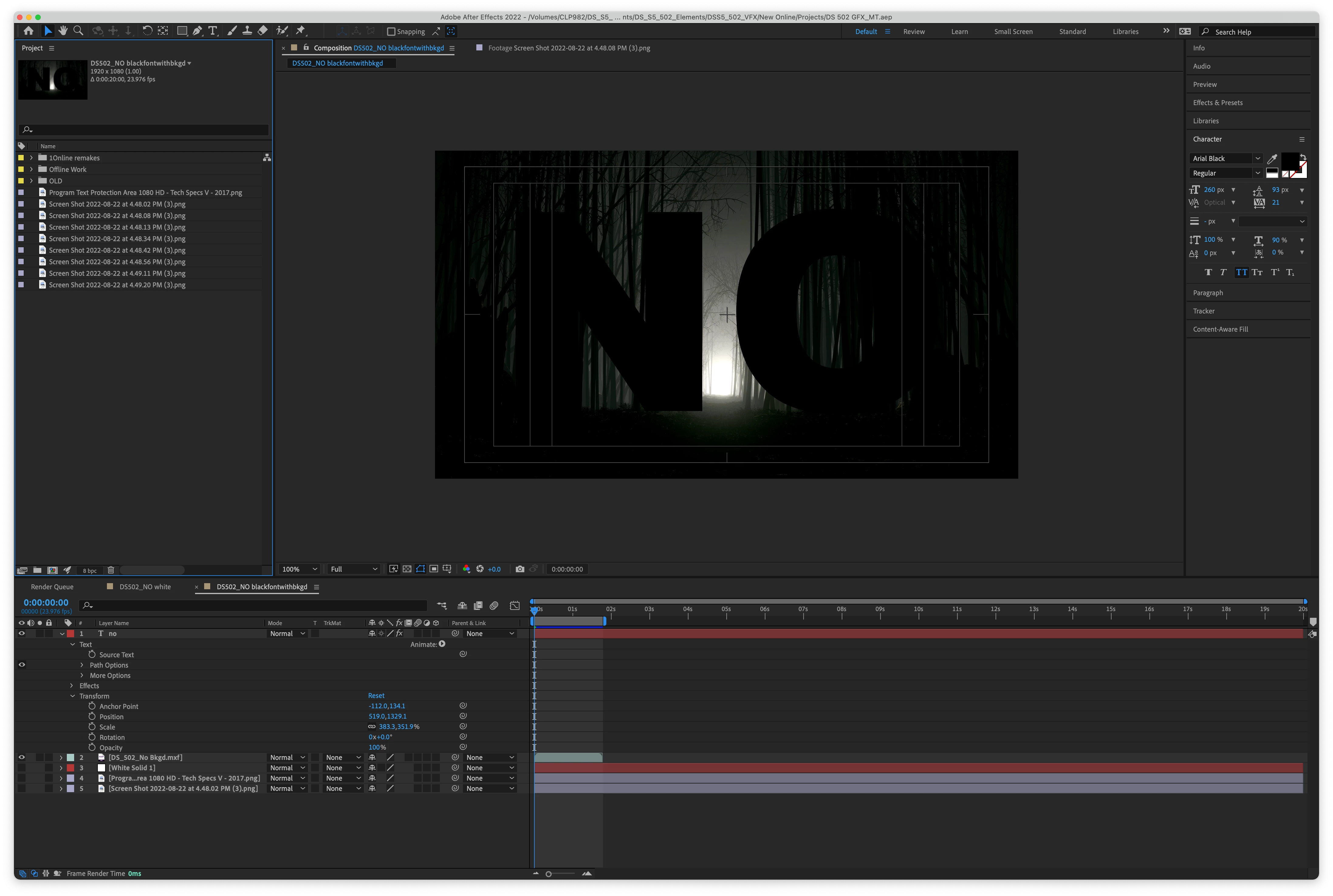
Task: Open the 100% magnification dropdown
Action: click(x=300, y=569)
